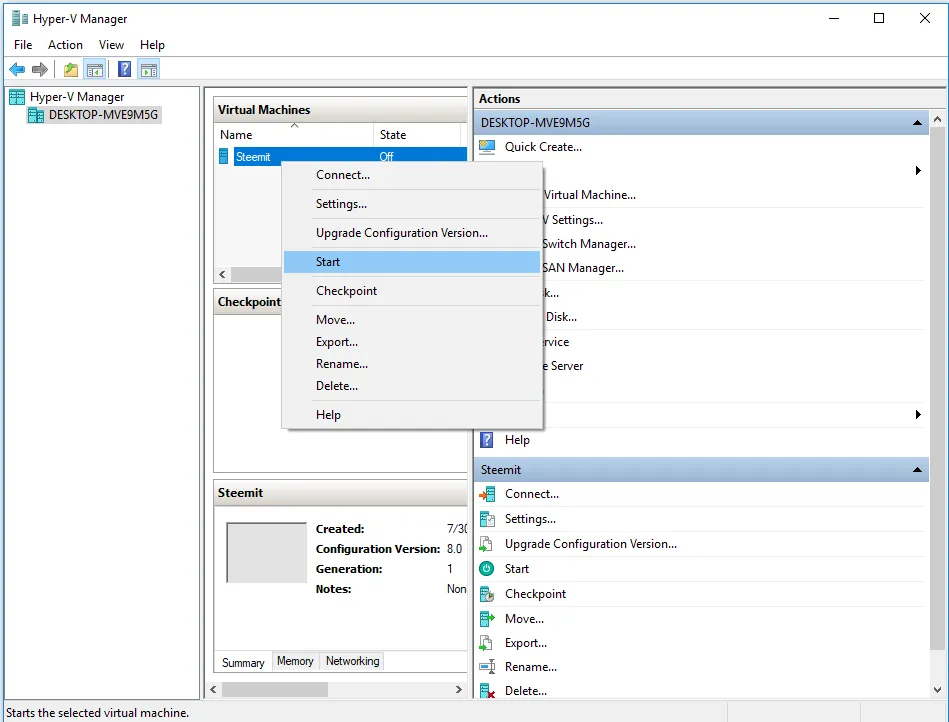Click Rename... in Steemit actions list

[x=531, y=667]
